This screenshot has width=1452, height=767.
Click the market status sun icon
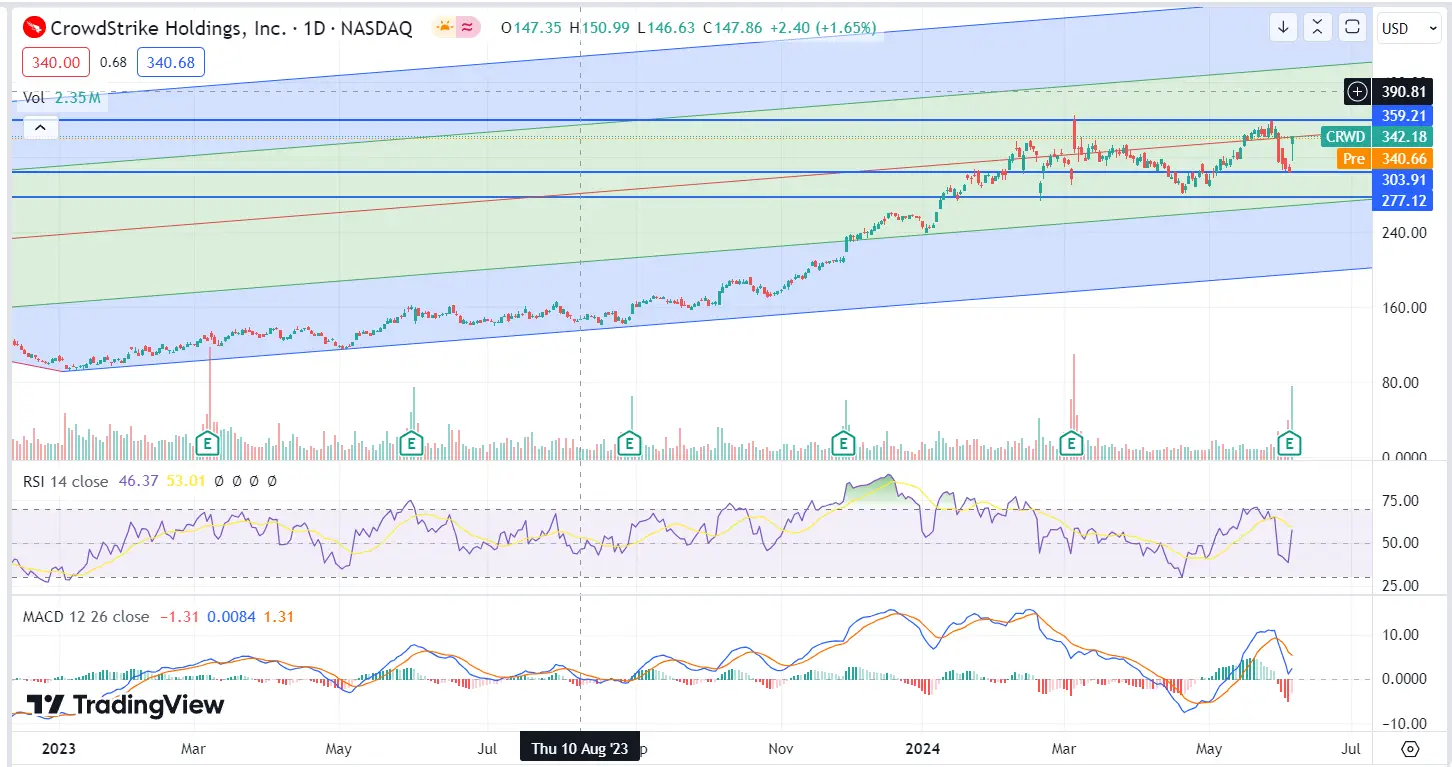[444, 28]
